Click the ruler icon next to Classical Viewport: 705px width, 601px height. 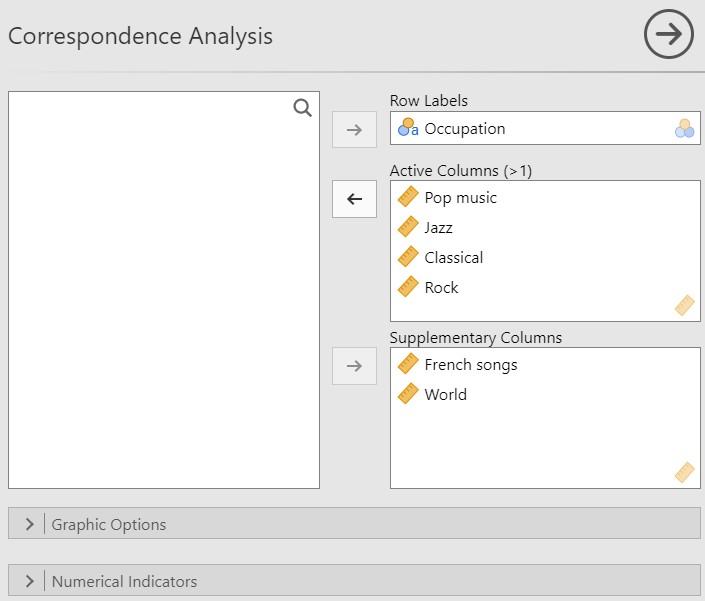tap(408, 257)
